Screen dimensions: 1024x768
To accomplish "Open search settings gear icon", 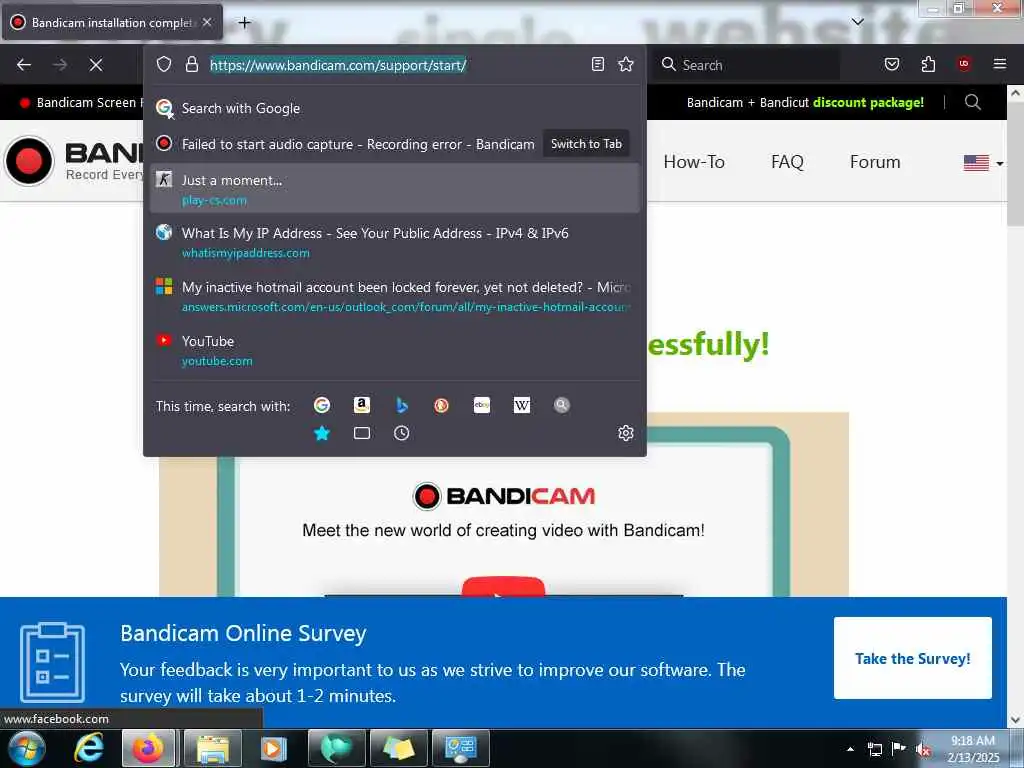I will pyautogui.click(x=626, y=433).
